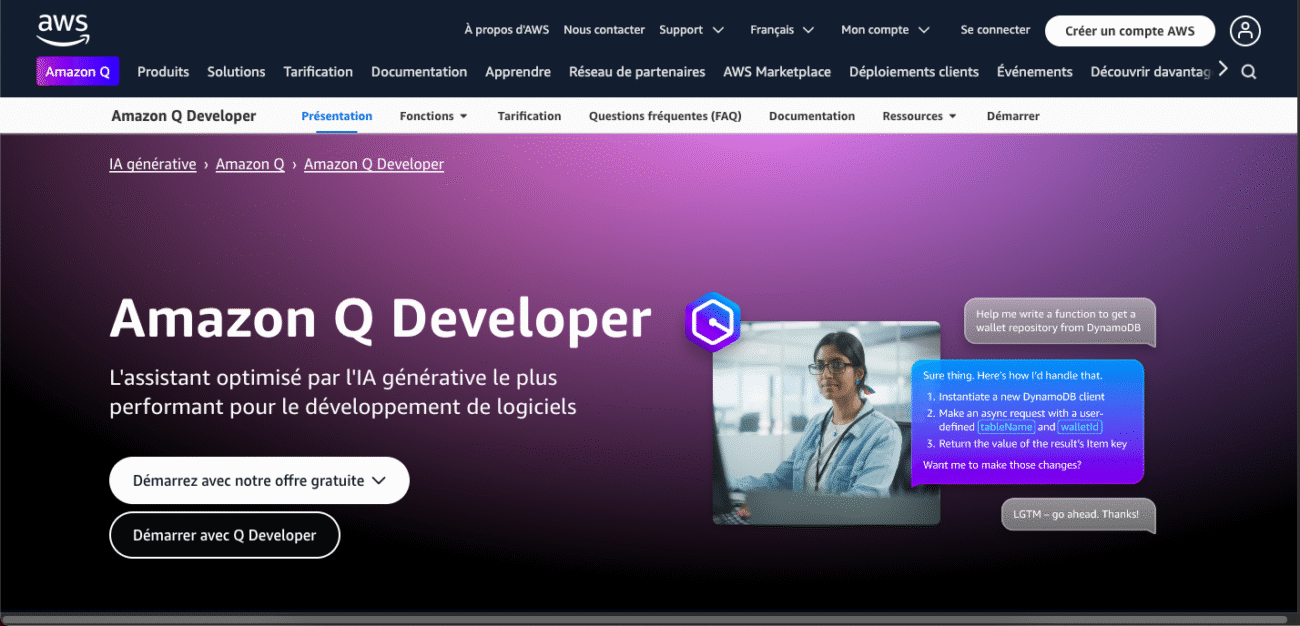The width and height of the screenshot is (1300, 626).
Task: Select the Présentation tab
Action: [x=337, y=116]
